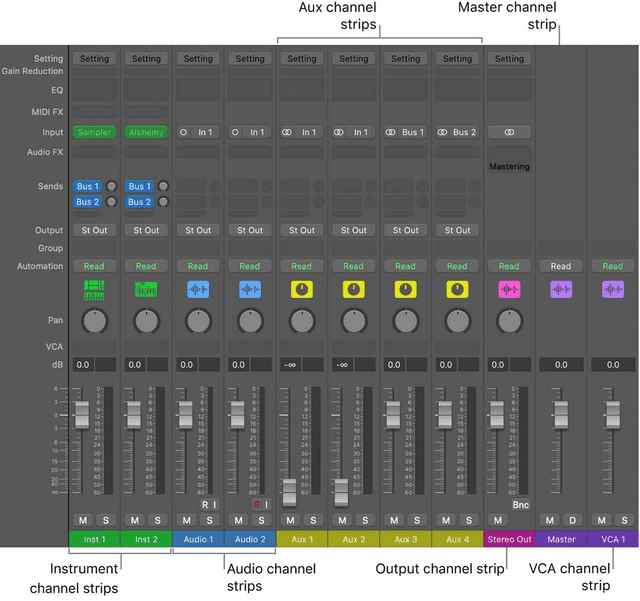Open Aux 3 Bus 1 input menu
The height and width of the screenshot is (601, 640).
coord(413,132)
